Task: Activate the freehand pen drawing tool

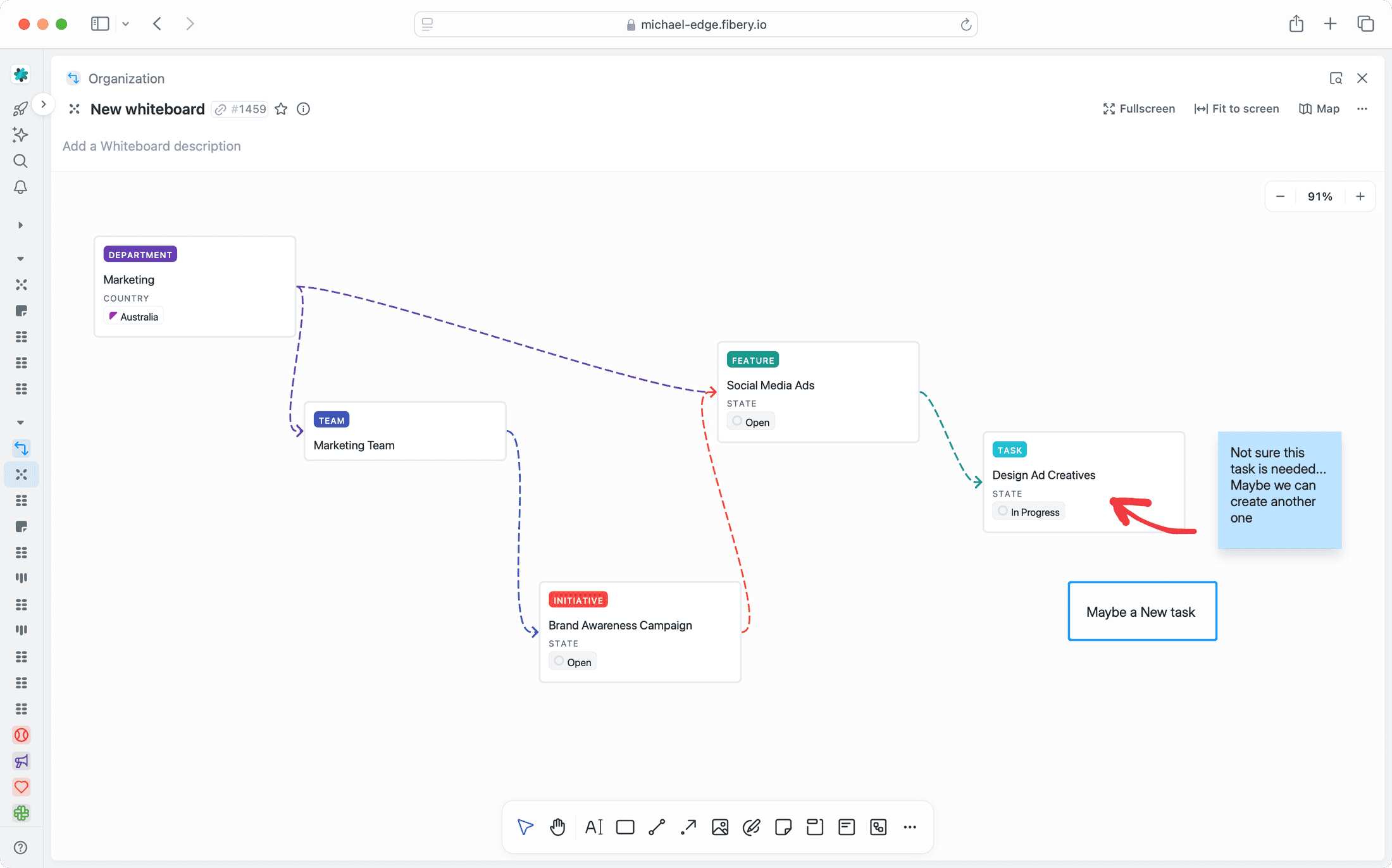Action: 752,827
